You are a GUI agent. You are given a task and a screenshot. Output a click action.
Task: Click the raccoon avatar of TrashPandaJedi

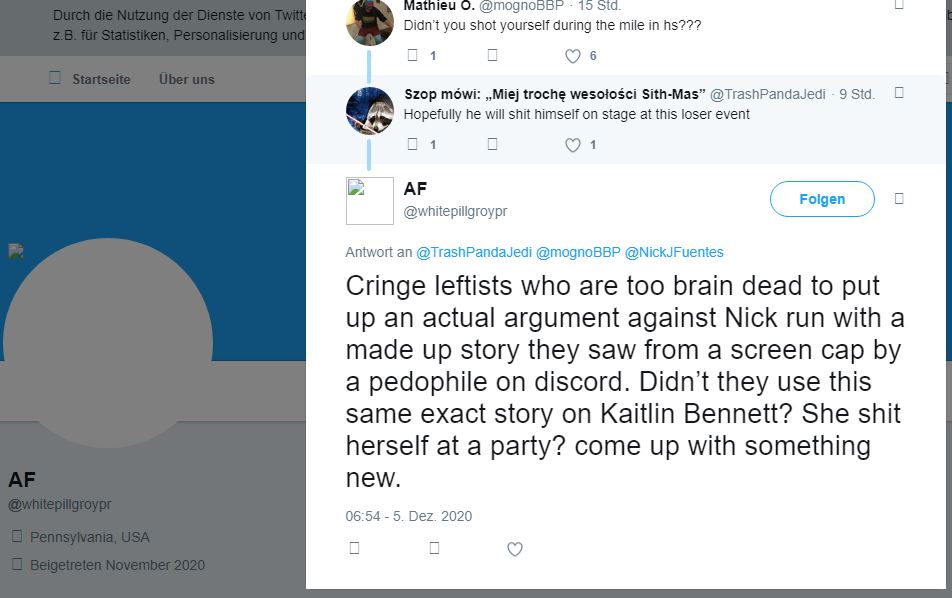370,111
